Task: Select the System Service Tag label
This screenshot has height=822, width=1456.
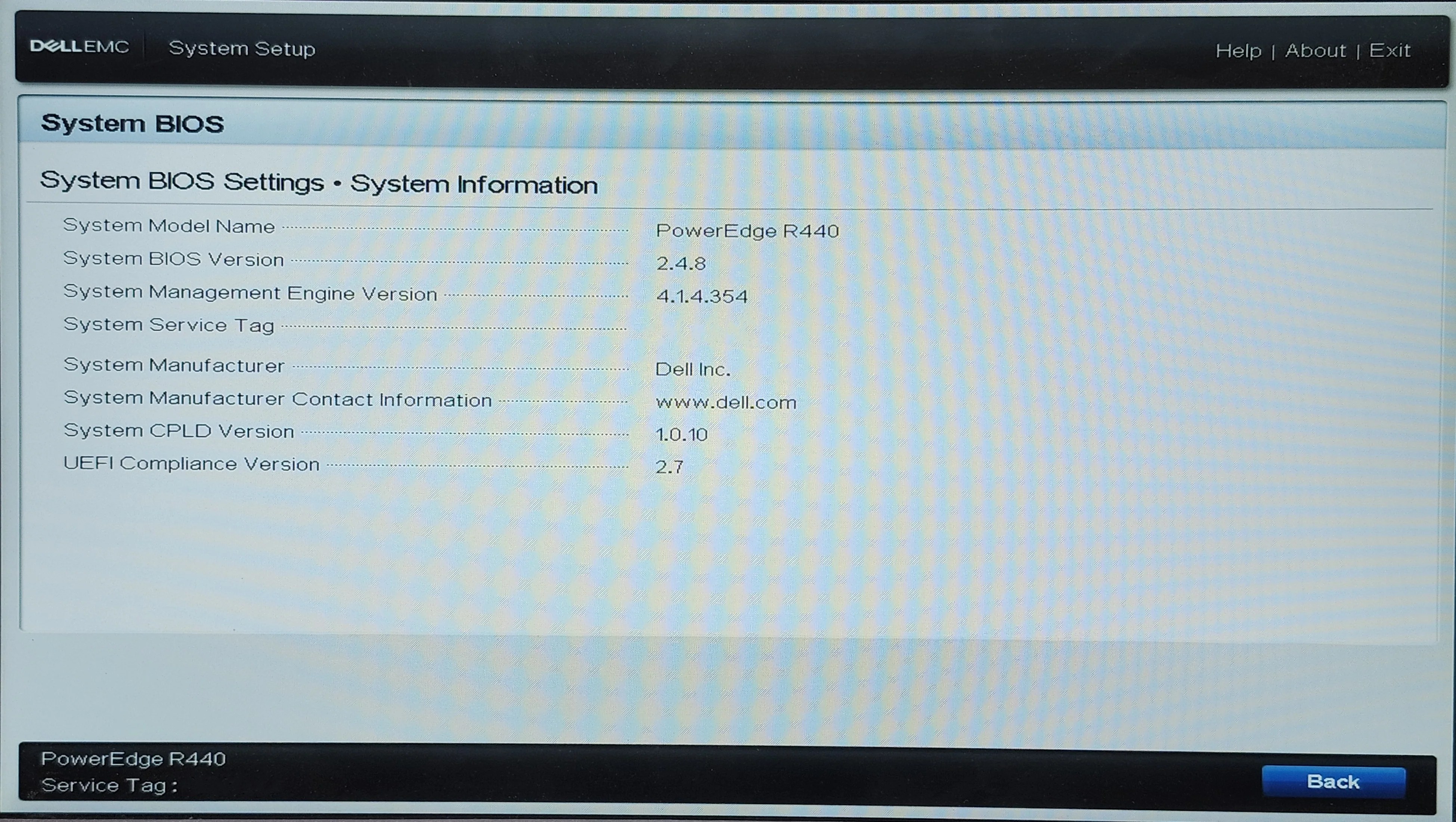Action: tap(168, 325)
